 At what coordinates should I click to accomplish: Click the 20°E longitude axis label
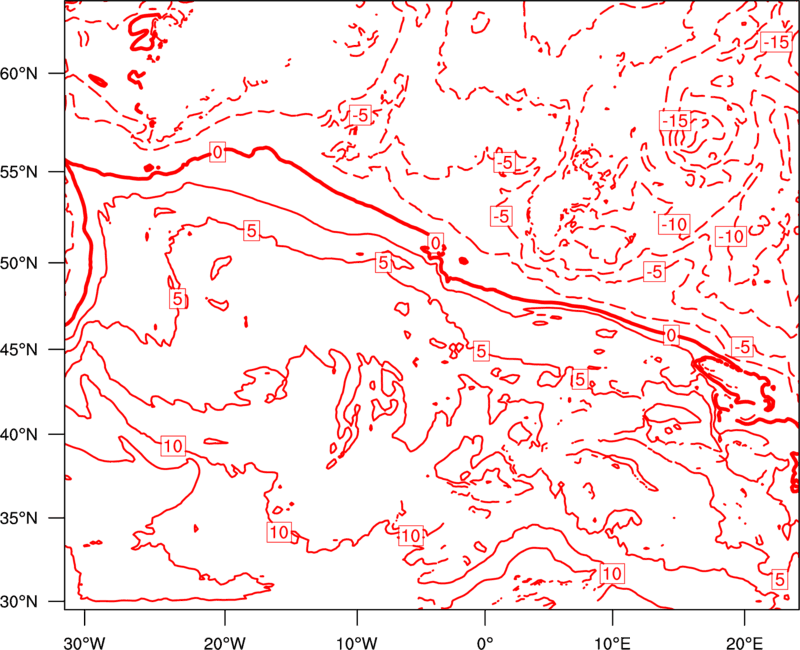(x=744, y=642)
